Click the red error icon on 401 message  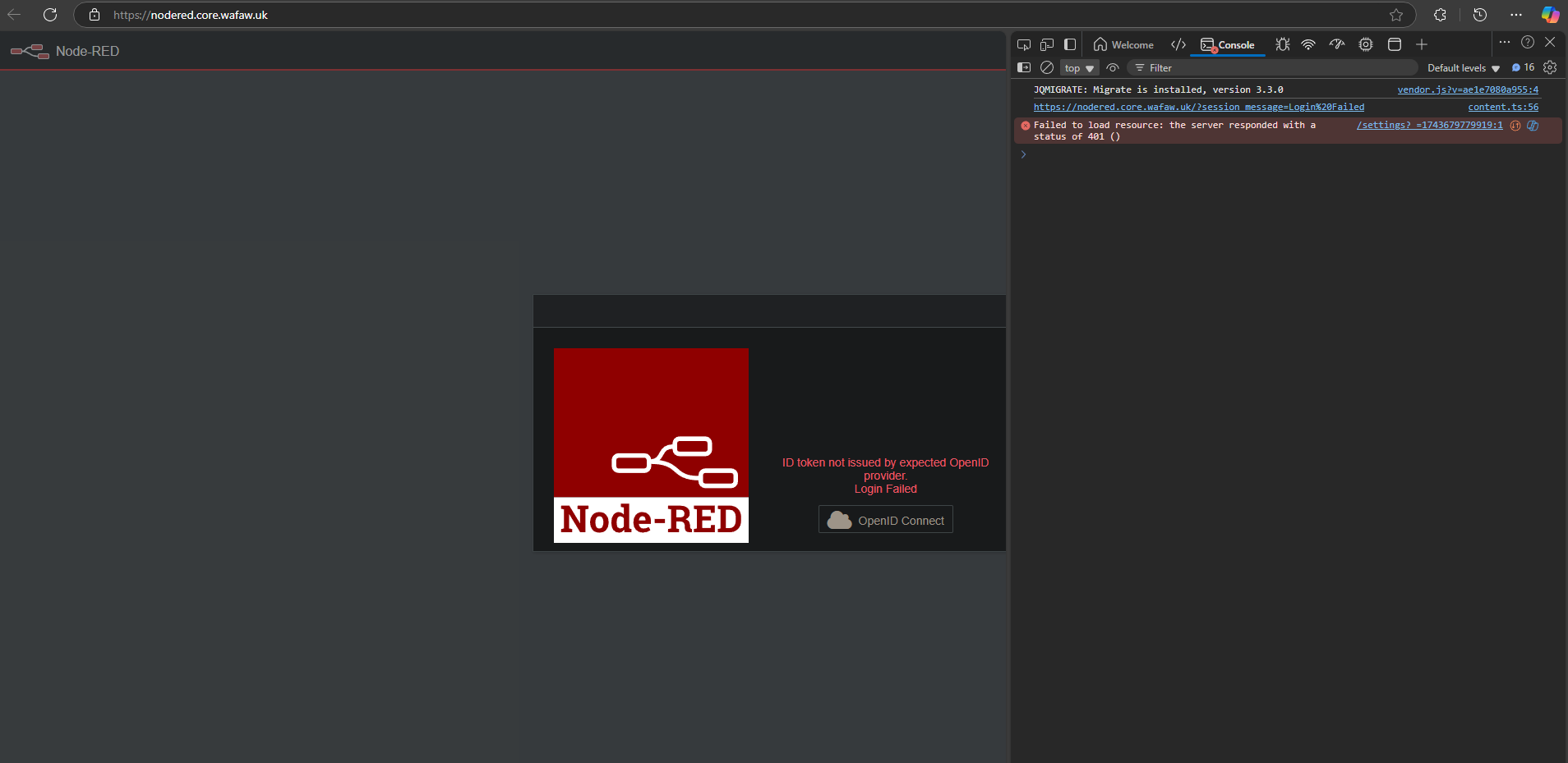point(1026,126)
